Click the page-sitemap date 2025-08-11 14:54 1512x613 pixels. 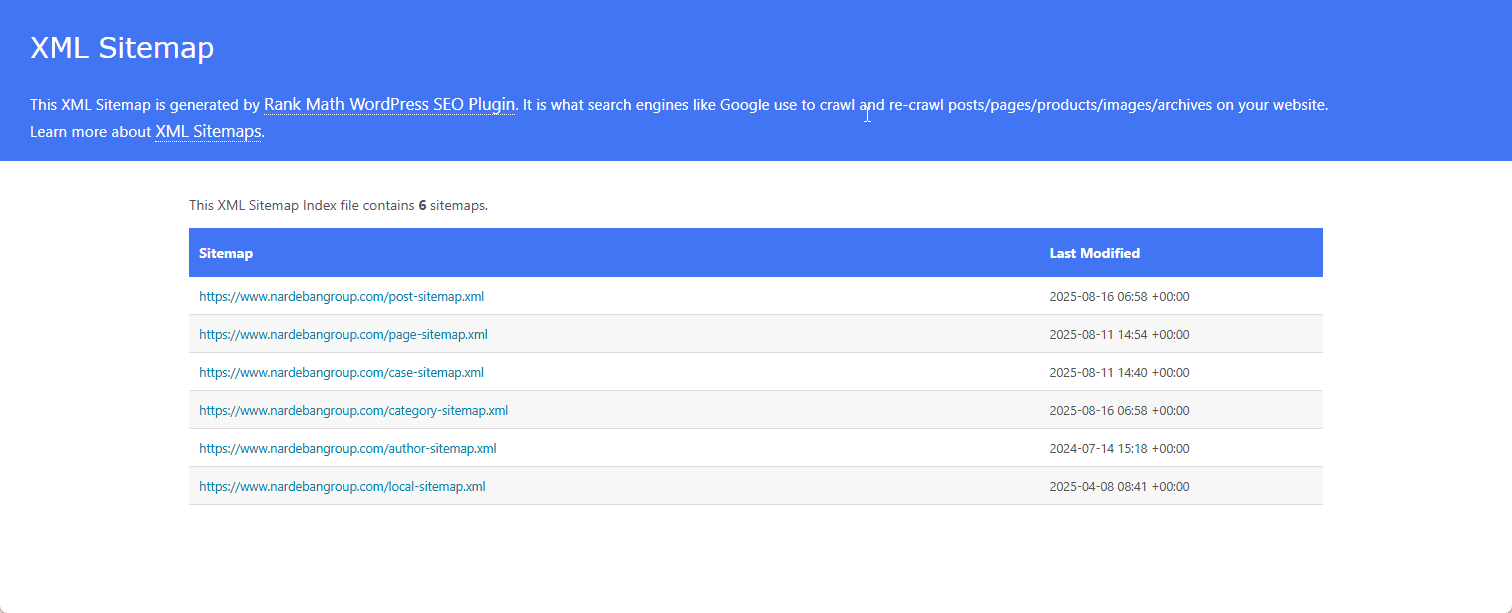point(1118,335)
